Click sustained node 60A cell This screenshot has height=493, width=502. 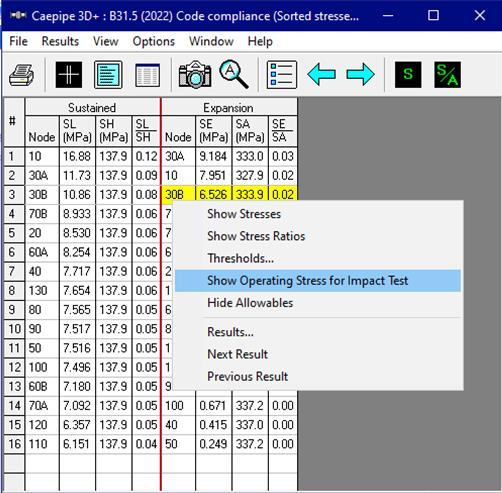42,252
